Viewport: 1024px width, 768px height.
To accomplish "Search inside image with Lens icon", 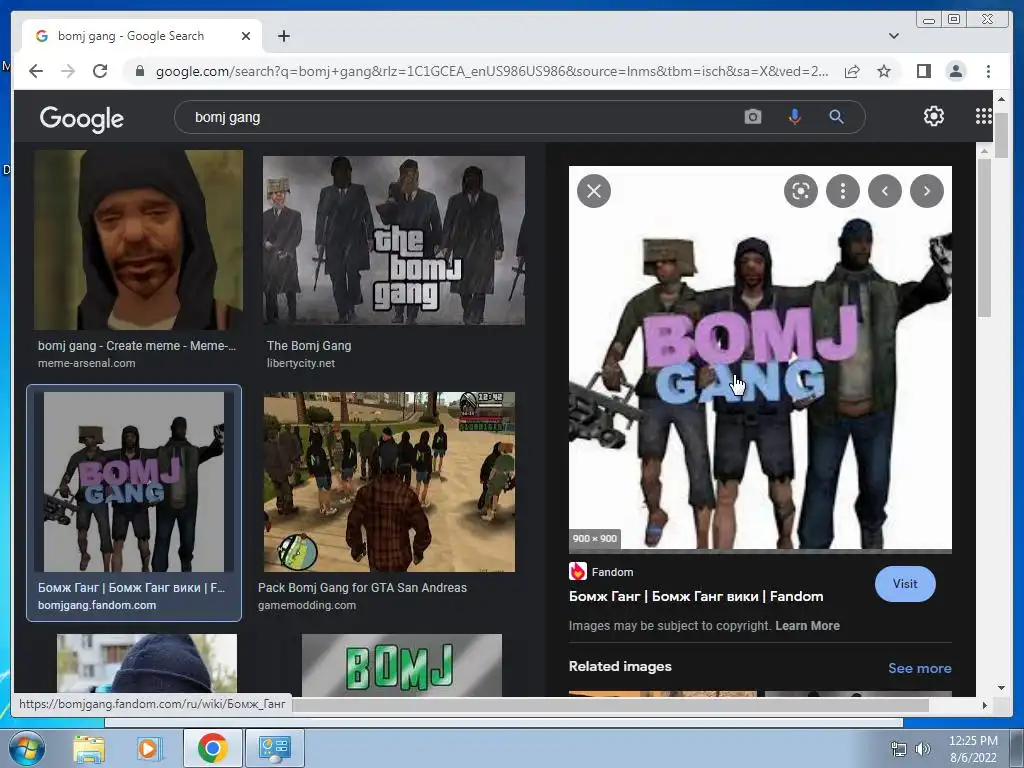I will [801, 191].
